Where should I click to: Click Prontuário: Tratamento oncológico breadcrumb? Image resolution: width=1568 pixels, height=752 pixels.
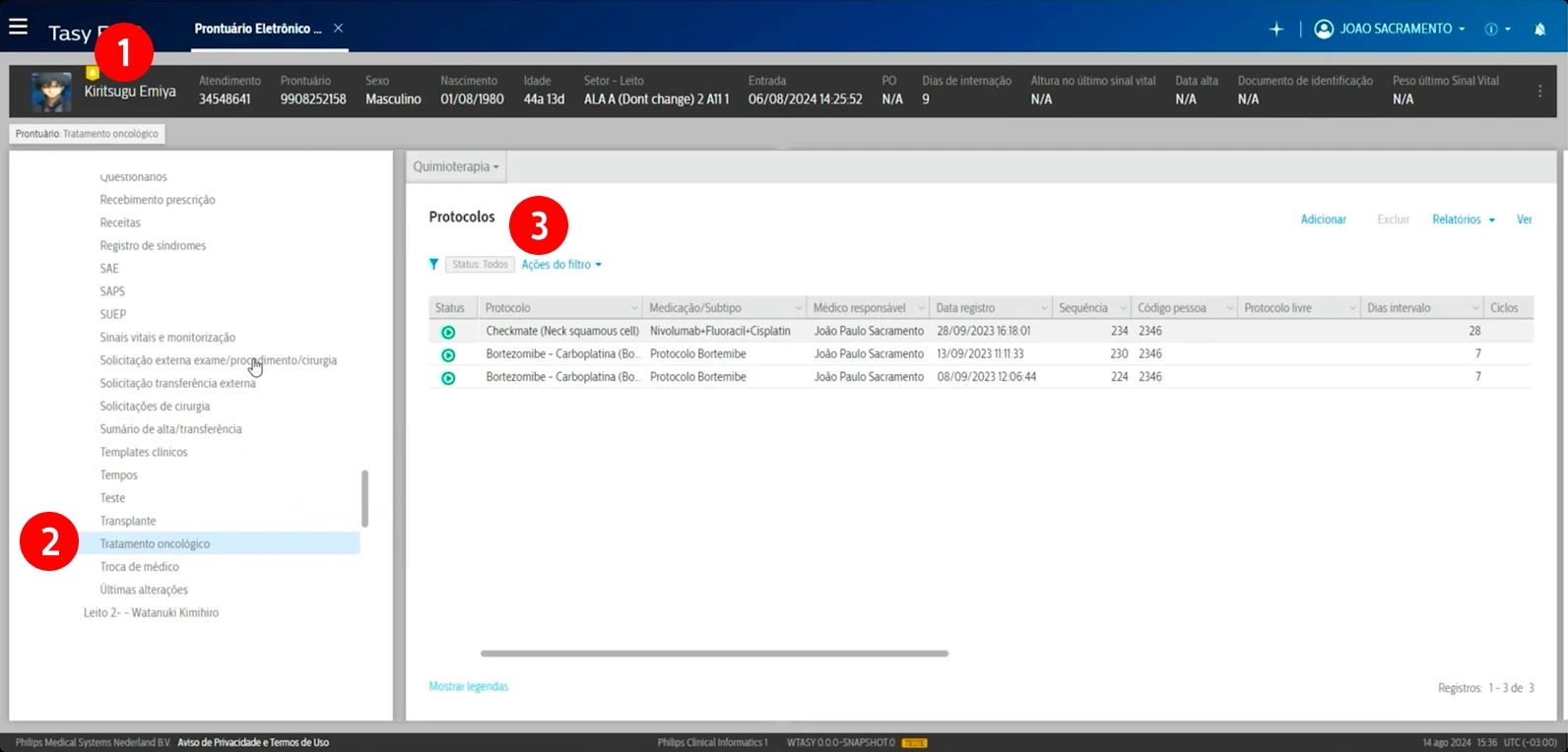87,134
